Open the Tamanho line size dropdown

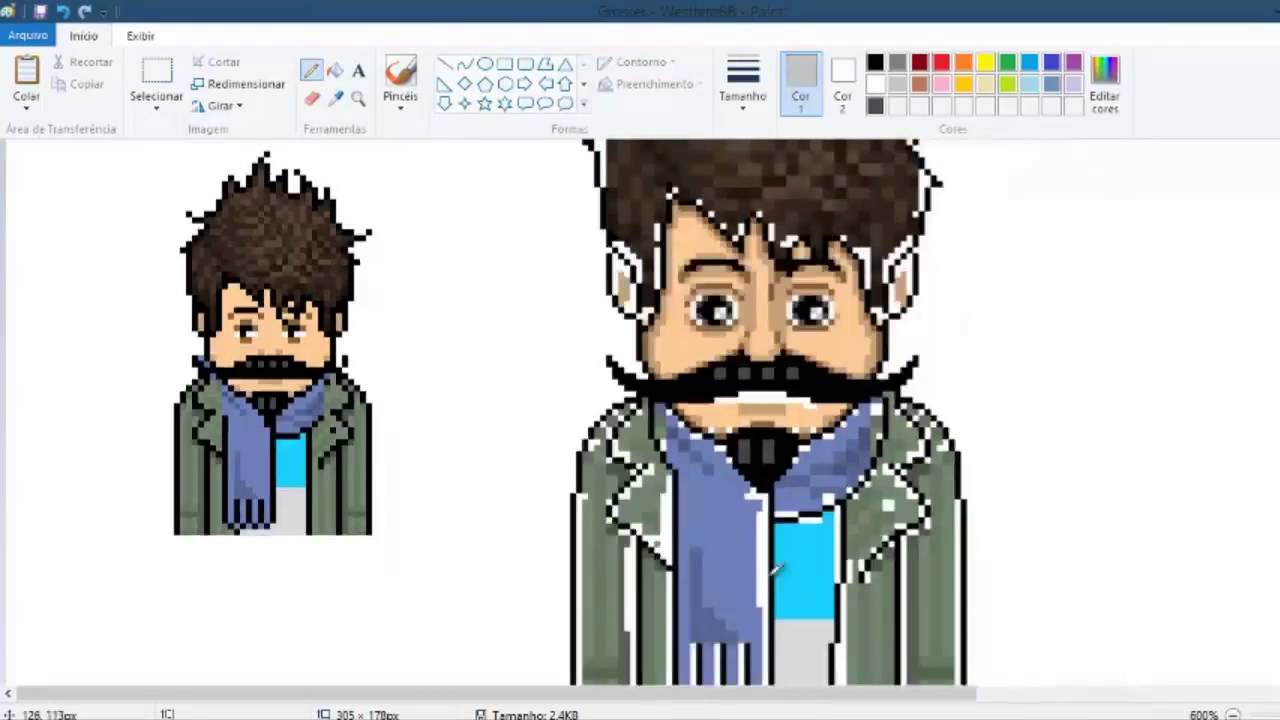(742, 108)
